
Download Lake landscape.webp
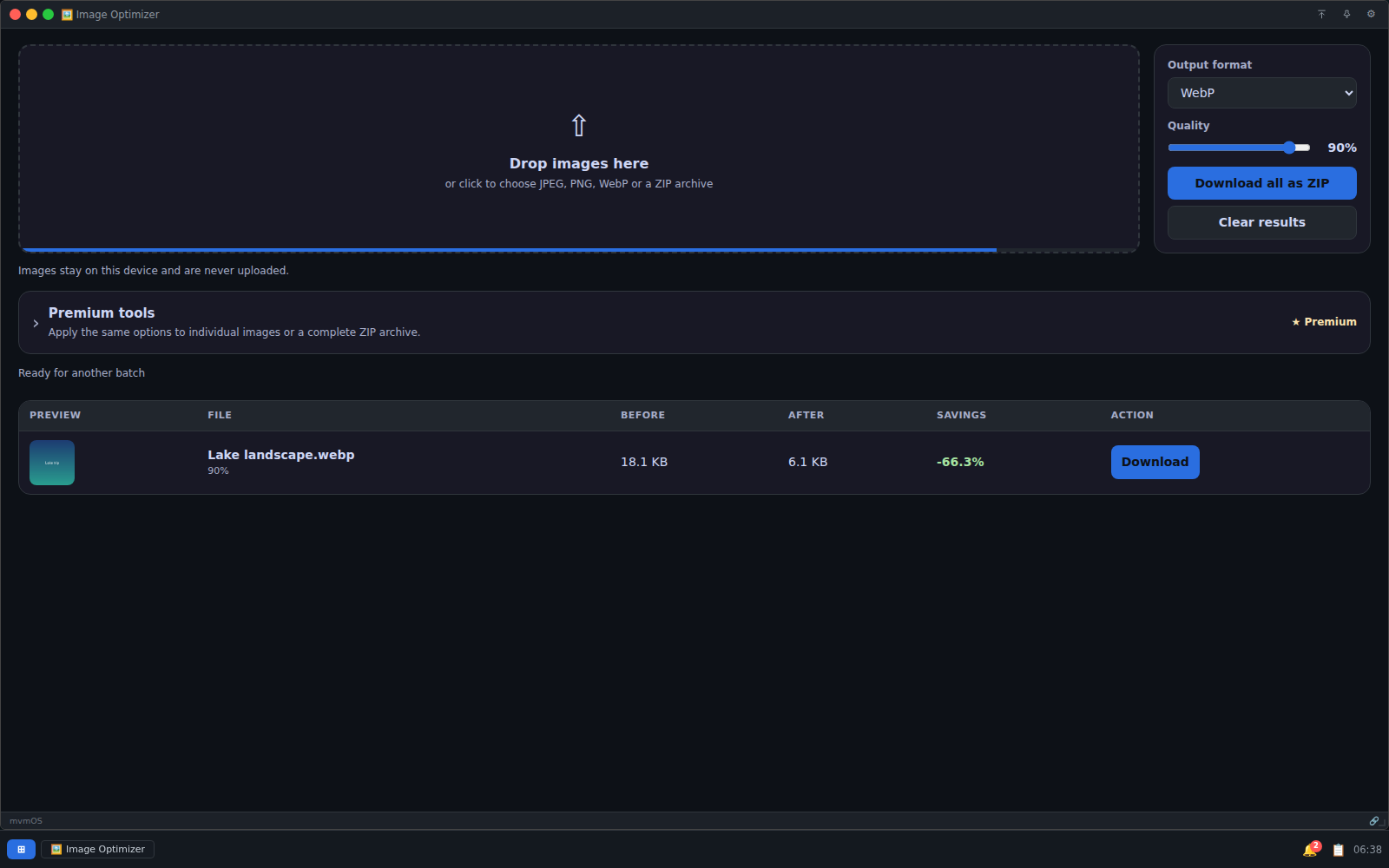tap(1155, 462)
